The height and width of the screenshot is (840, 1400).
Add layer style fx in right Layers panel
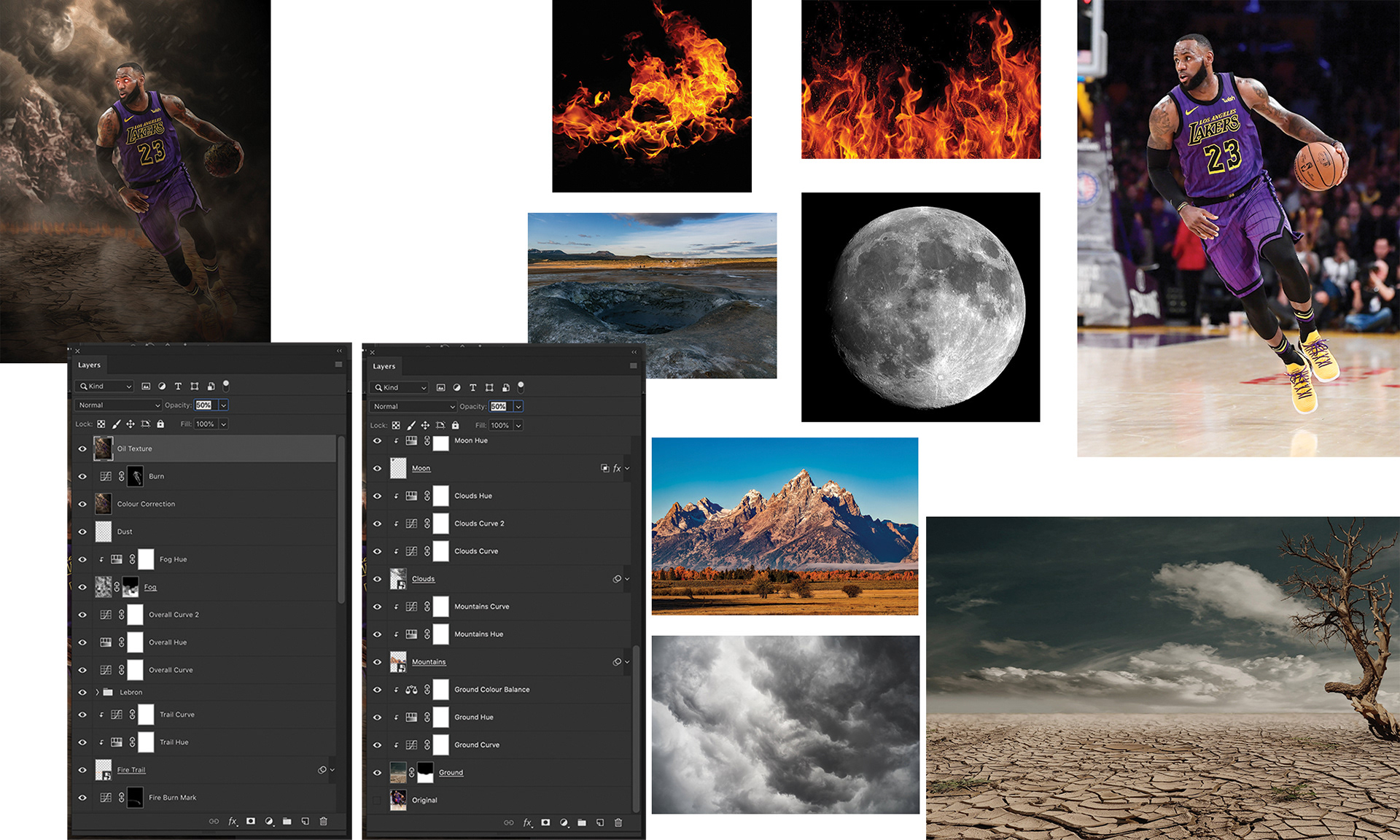point(527,822)
